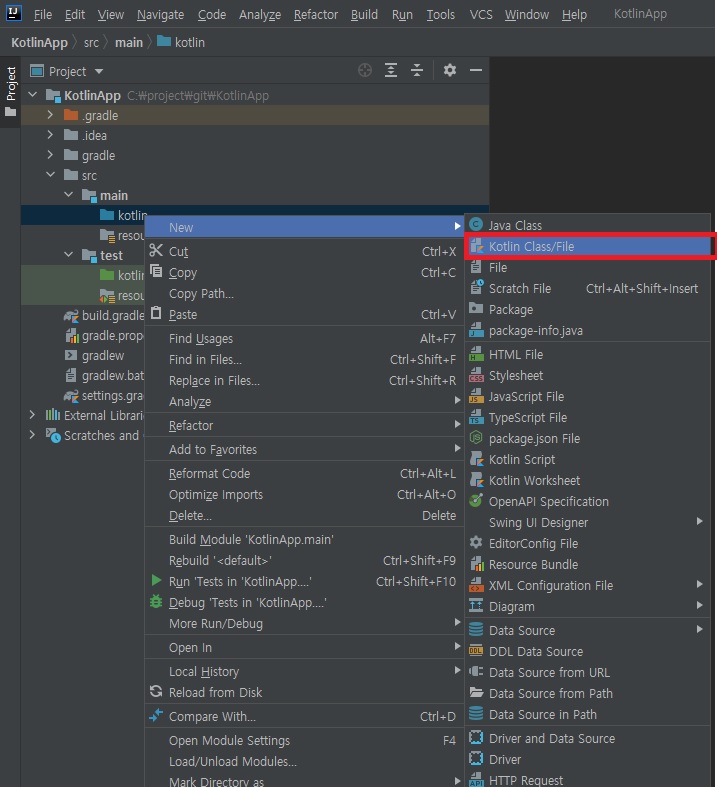
Task: Choose Reformat Code in context menu
Action: point(304,473)
